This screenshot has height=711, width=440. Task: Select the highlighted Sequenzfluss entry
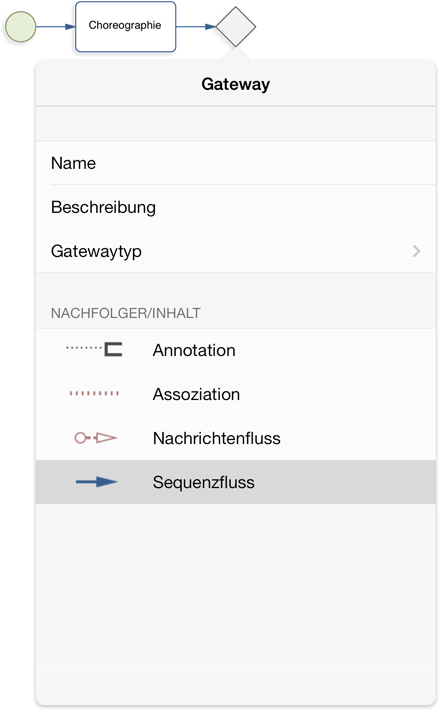pos(235,482)
